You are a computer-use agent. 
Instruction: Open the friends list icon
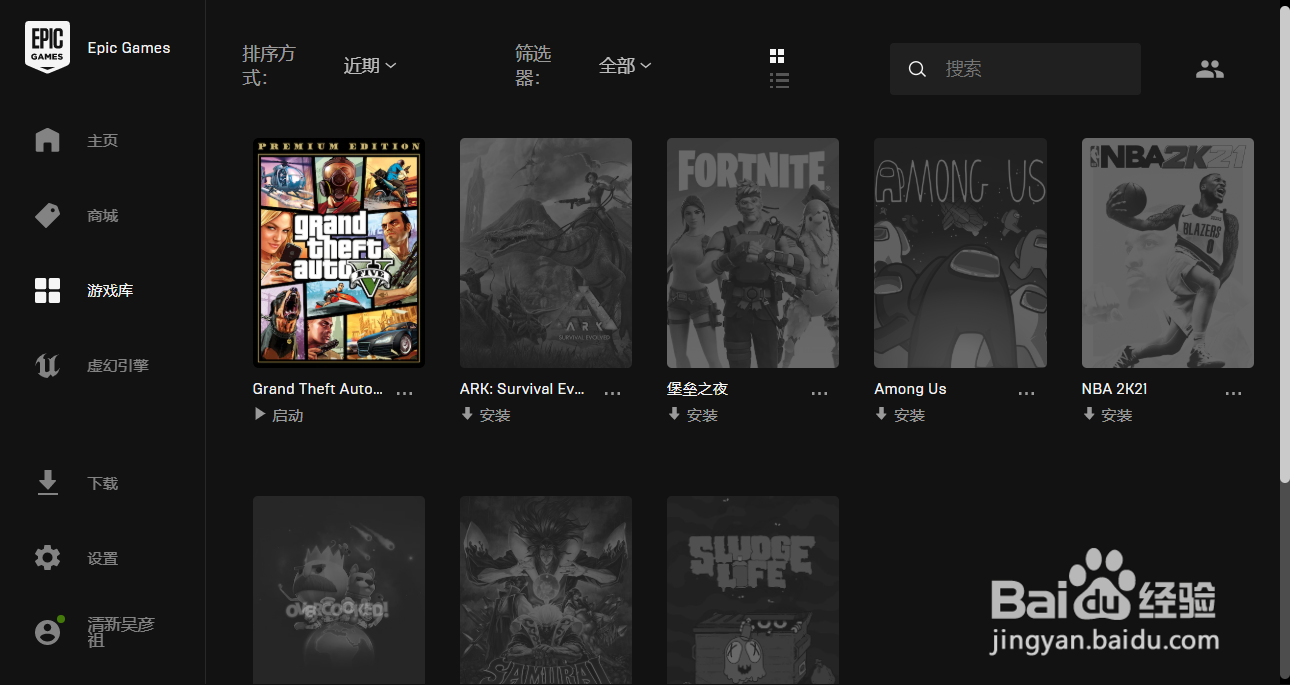tap(1210, 69)
